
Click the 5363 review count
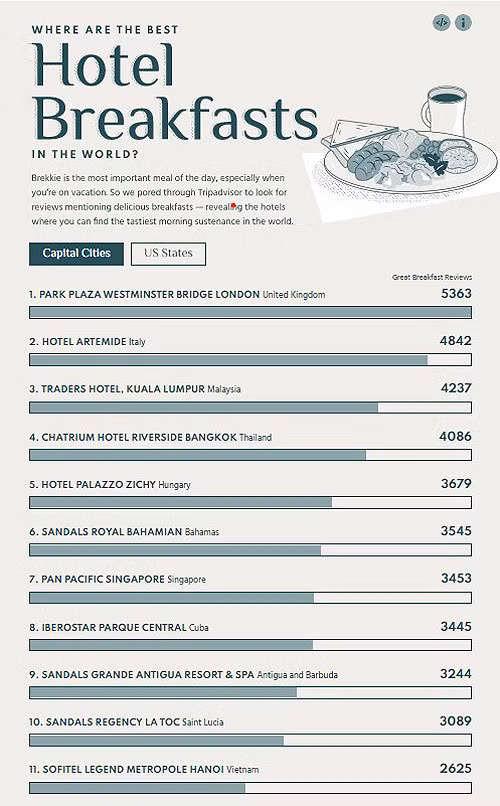(456, 294)
